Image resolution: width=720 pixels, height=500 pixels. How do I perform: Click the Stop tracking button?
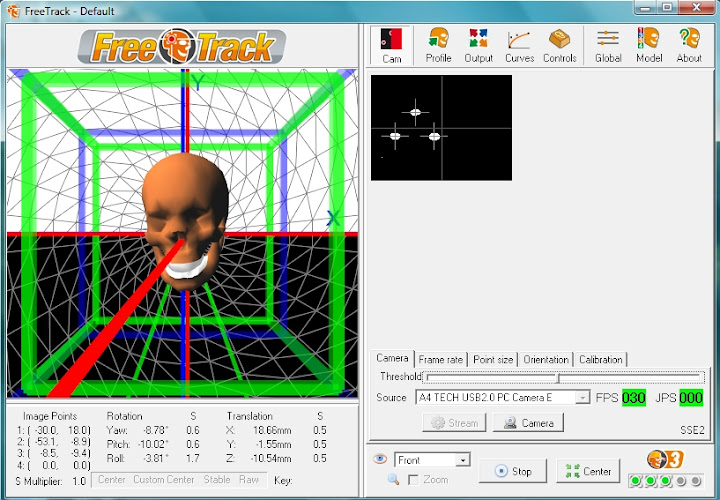(x=512, y=471)
